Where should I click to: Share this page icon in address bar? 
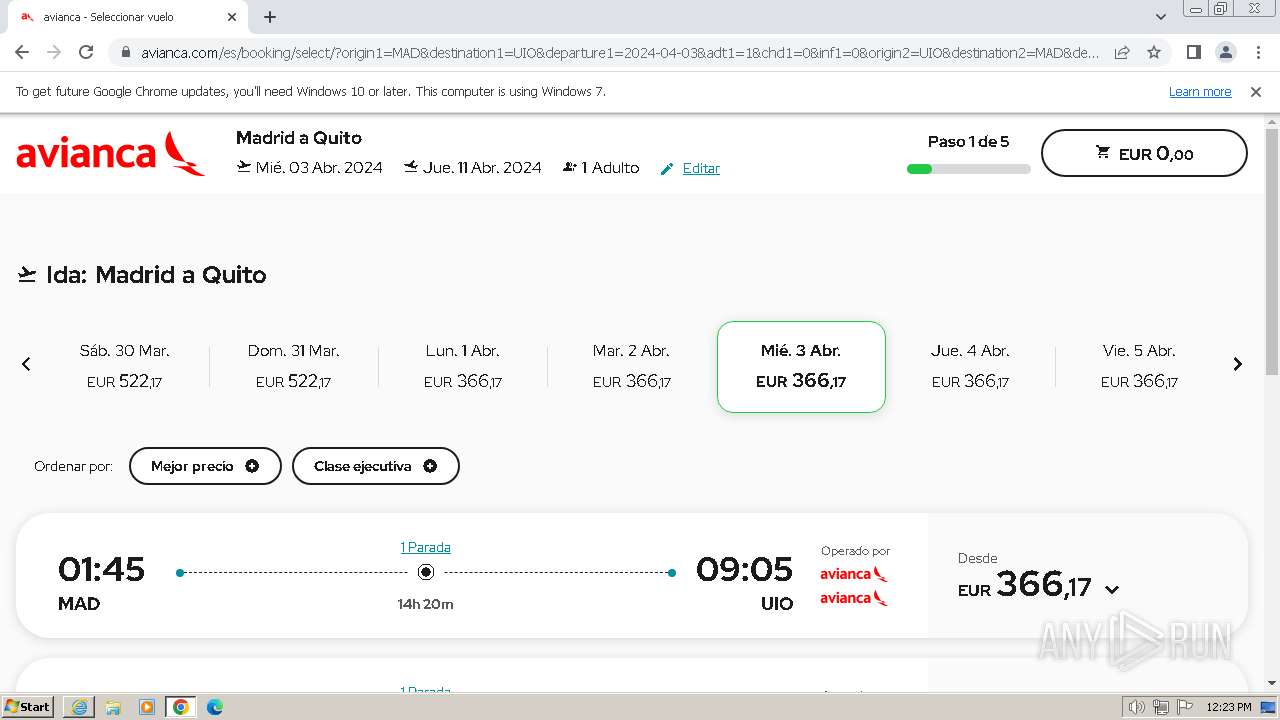pos(1122,52)
